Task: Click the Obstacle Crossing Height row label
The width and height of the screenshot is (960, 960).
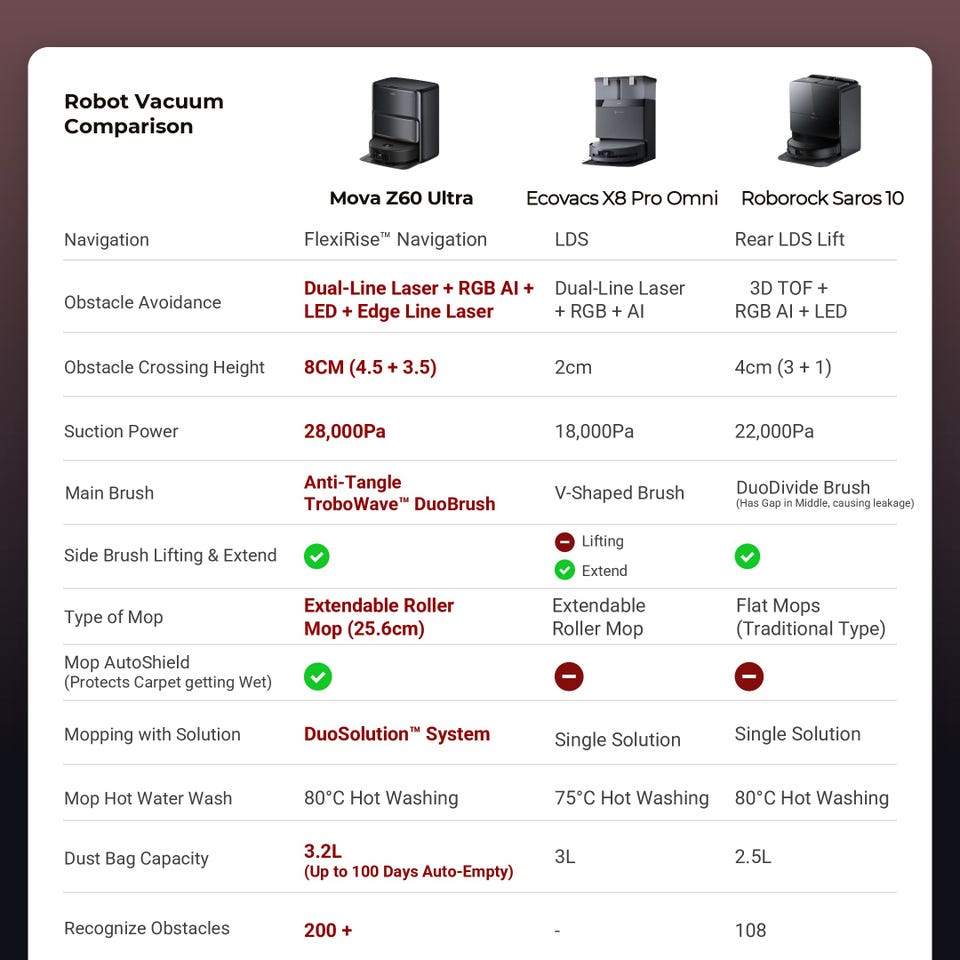Action: click(164, 367)
